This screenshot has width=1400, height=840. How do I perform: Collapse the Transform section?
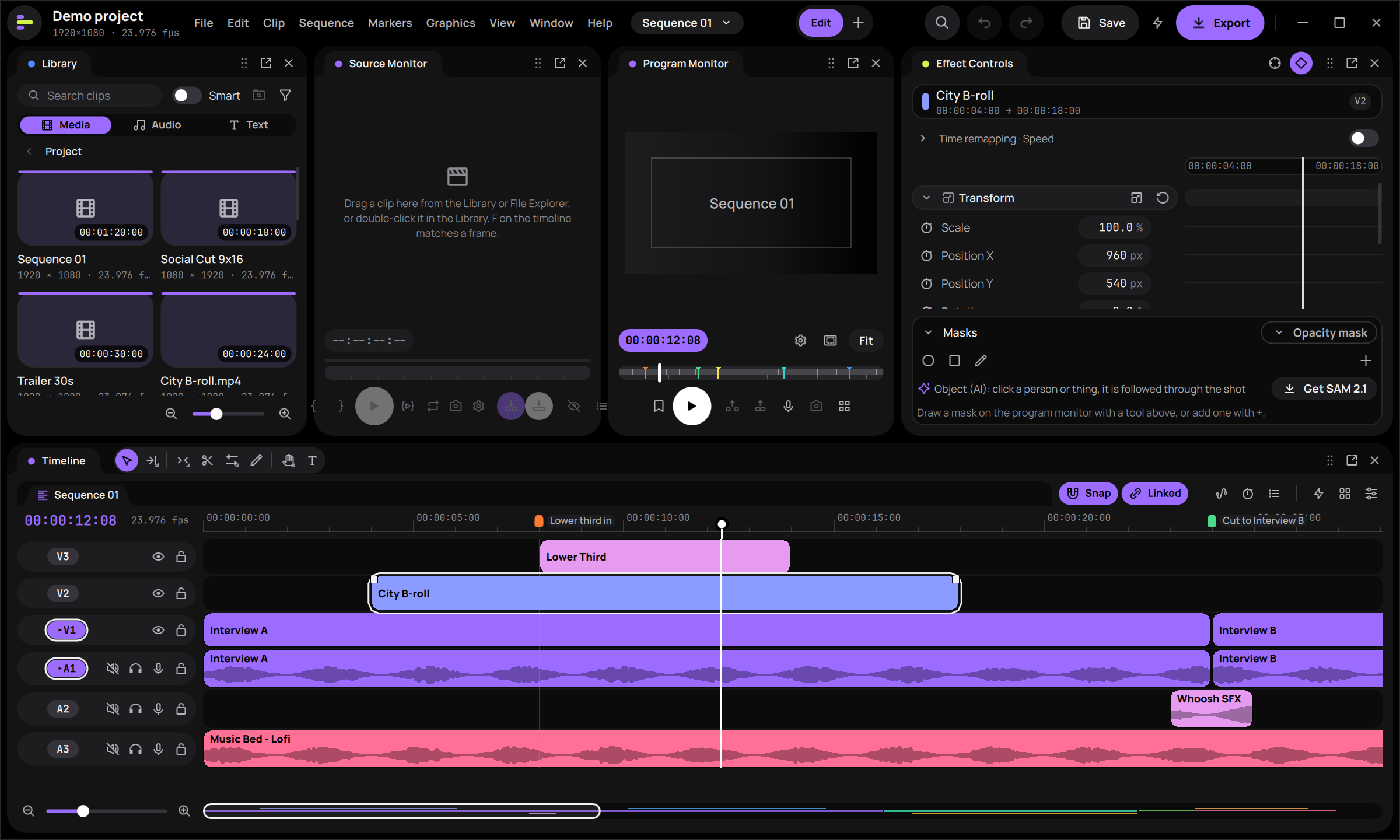[926, 198]
